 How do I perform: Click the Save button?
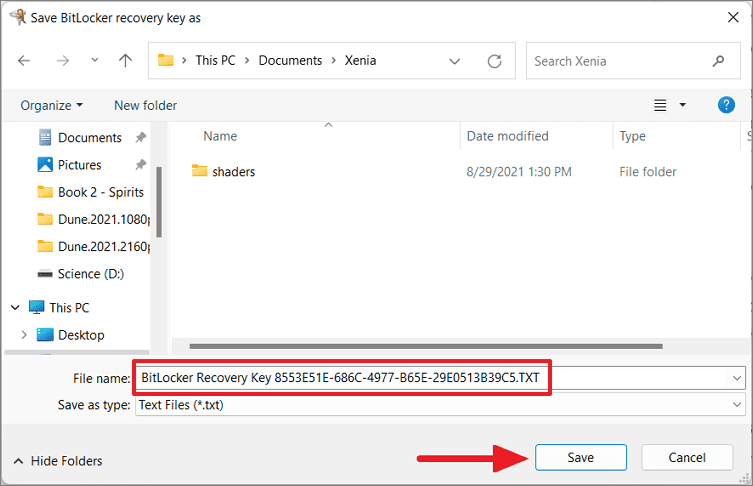[x=581, y=457]
